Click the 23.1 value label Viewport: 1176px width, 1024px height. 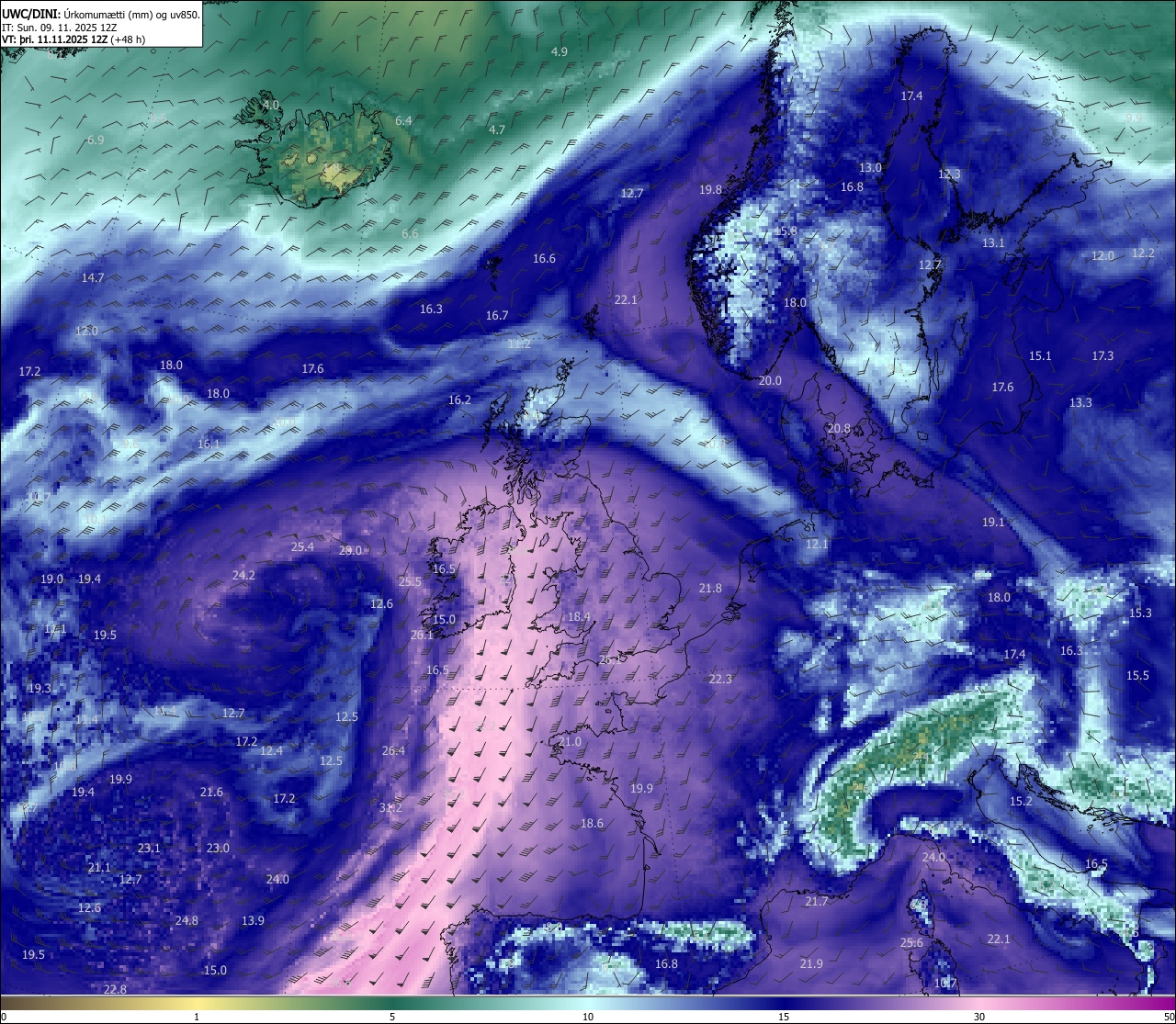149,849
